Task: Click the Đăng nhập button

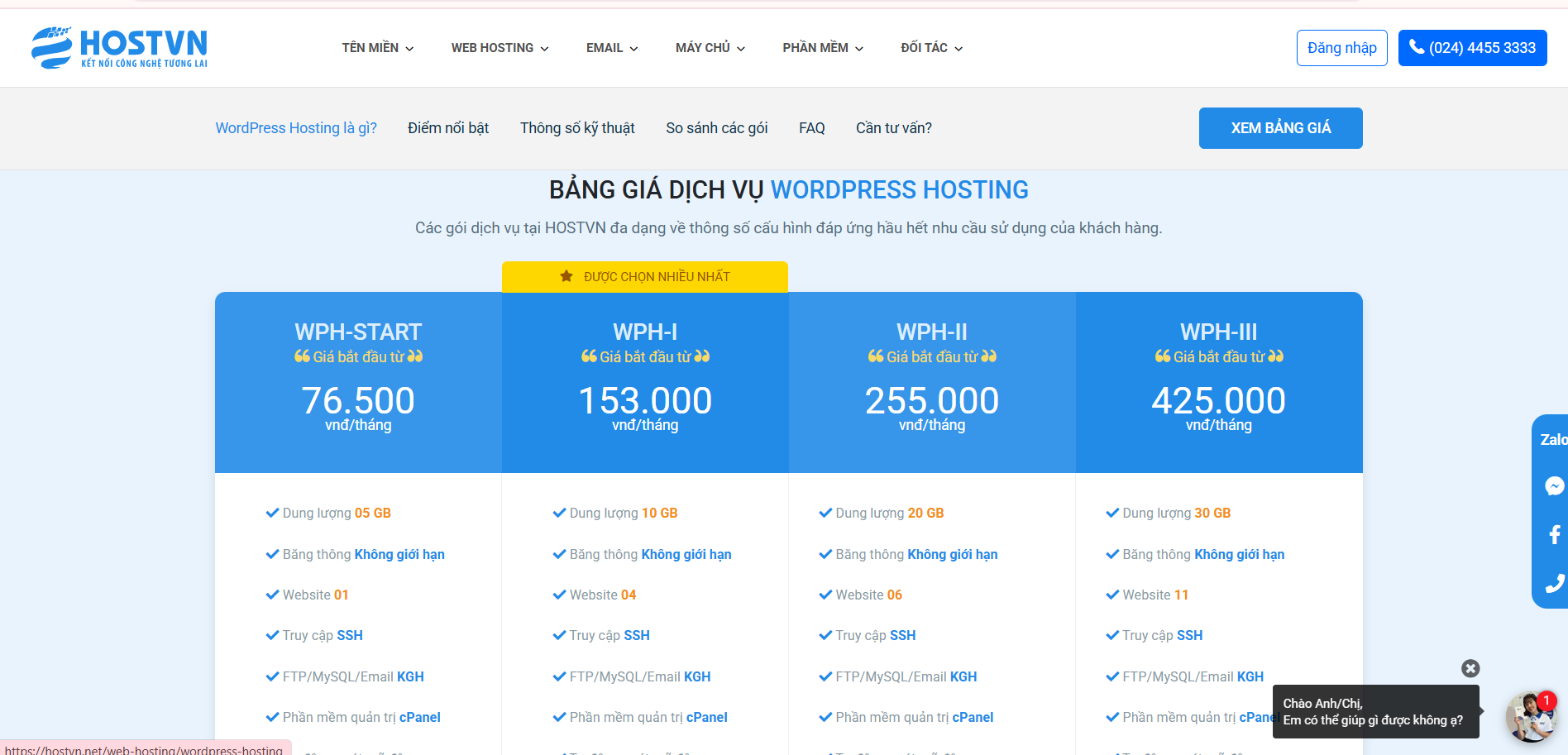Action: [1341, 48]
